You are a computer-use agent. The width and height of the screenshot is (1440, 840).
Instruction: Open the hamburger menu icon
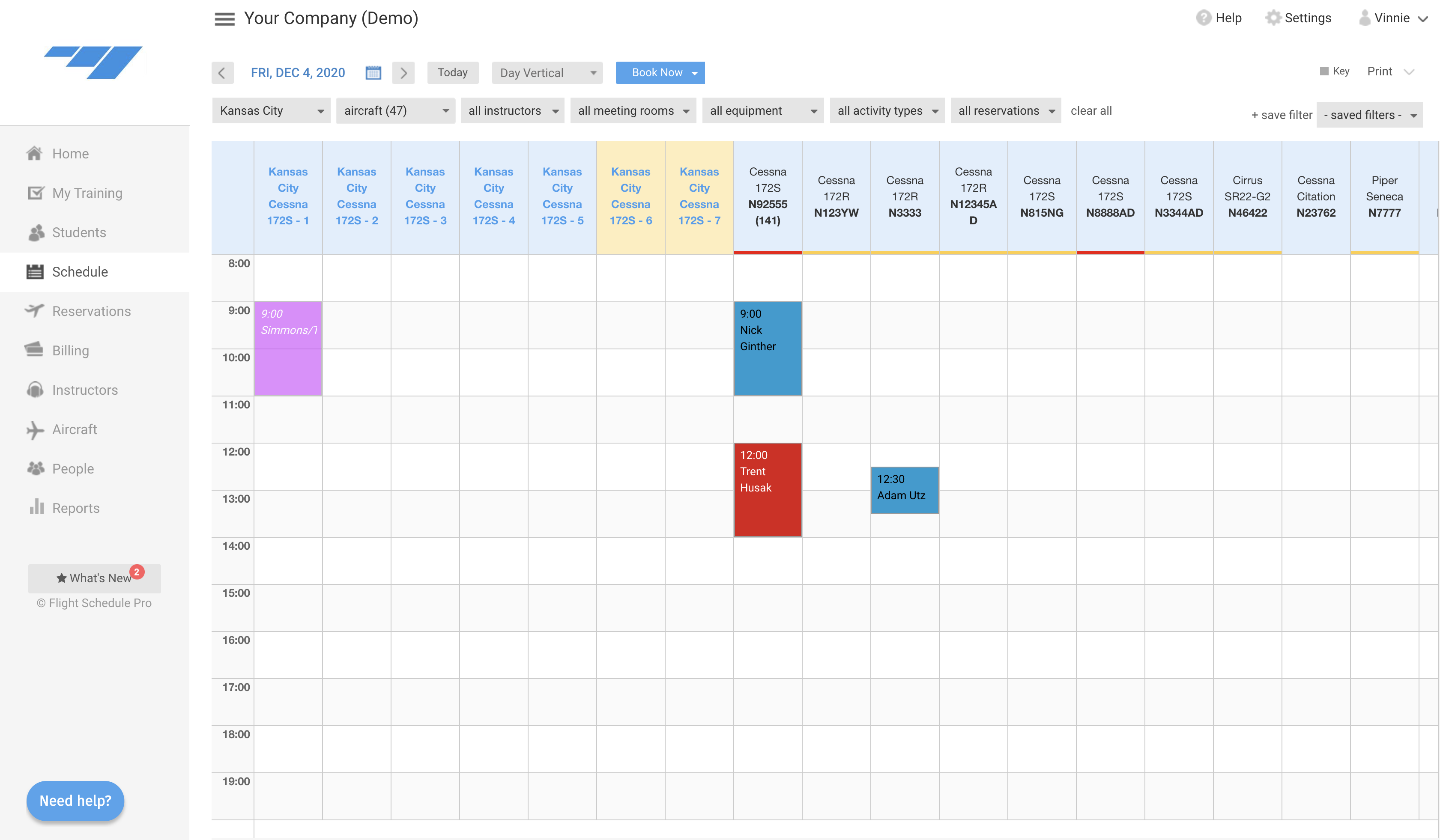224,19
